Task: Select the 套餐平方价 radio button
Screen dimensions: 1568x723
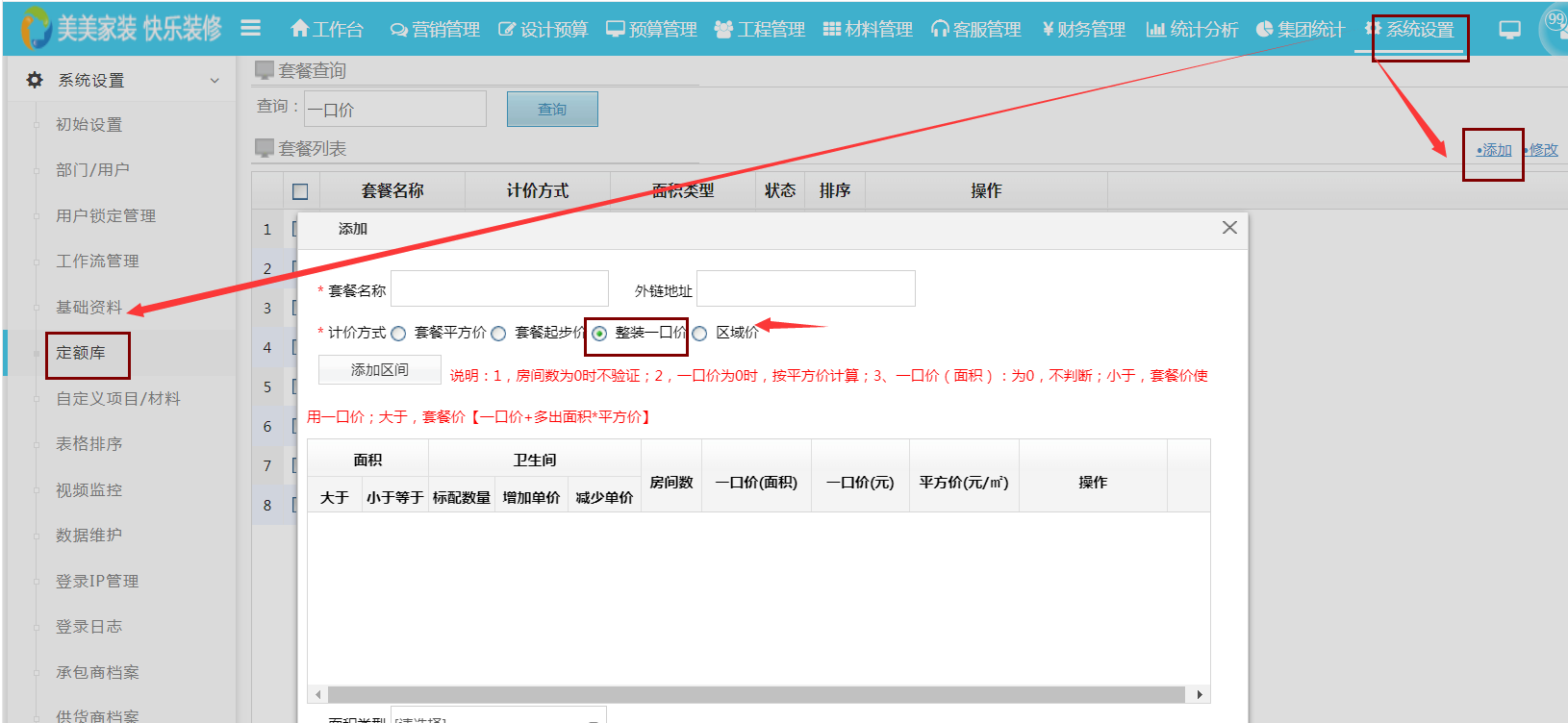Action: 398,334
